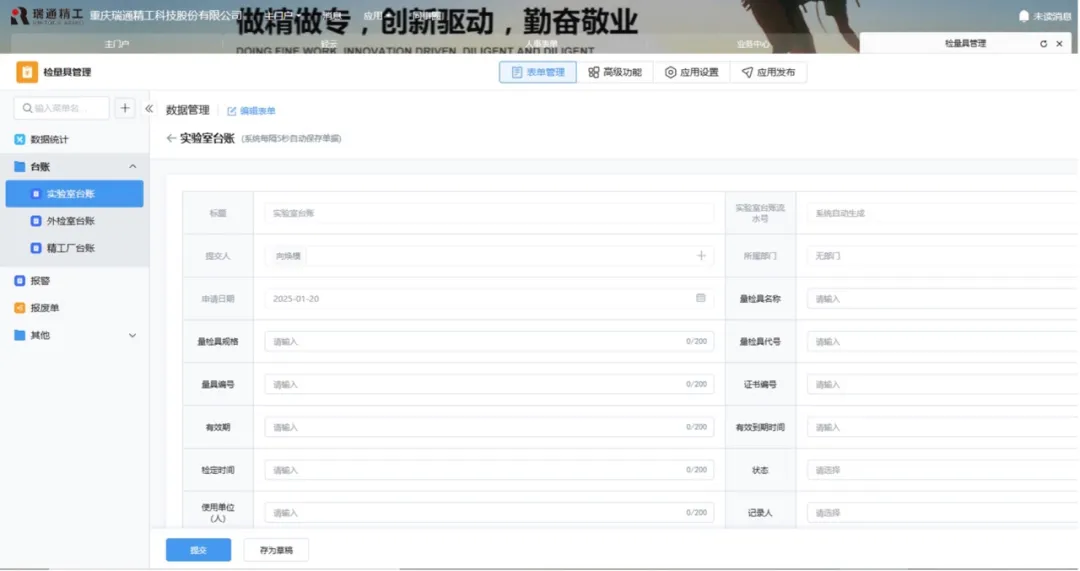Click the plus icon in 提交人 field
Screen dimensions: 1080x571
701,256
